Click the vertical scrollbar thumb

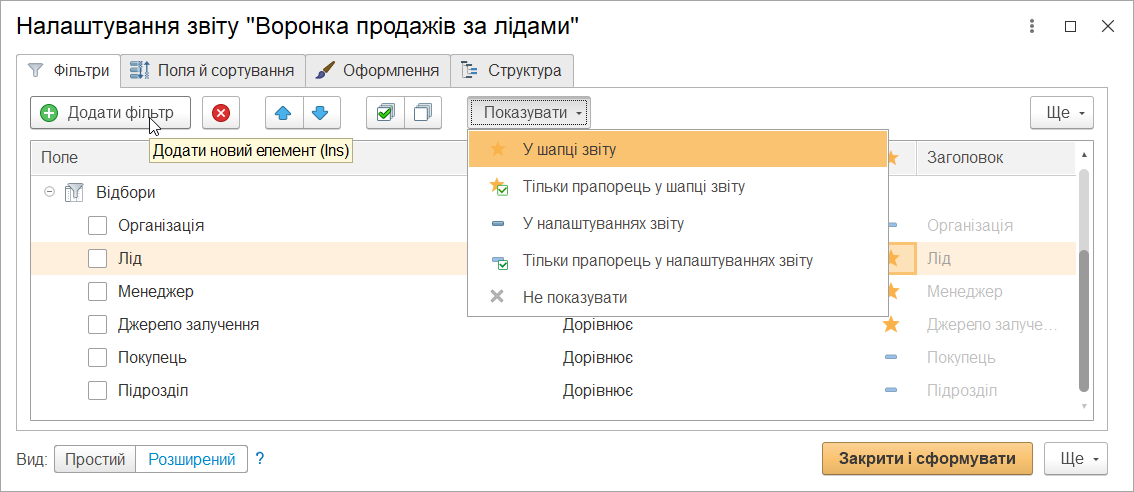(1083, 321)
